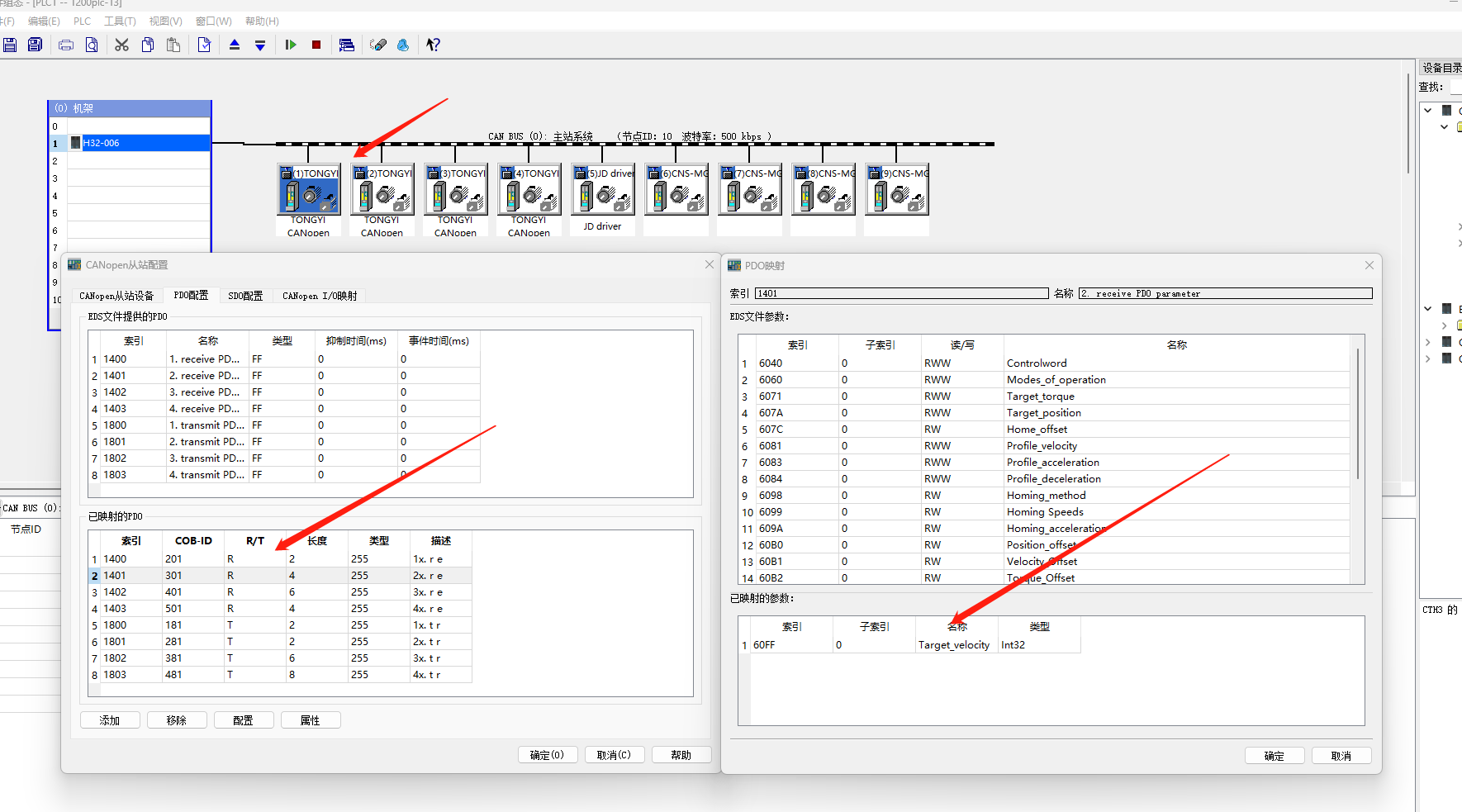Open Print Preview from the toolbar
1462x812 pixels.
click(x=92, y=45)
